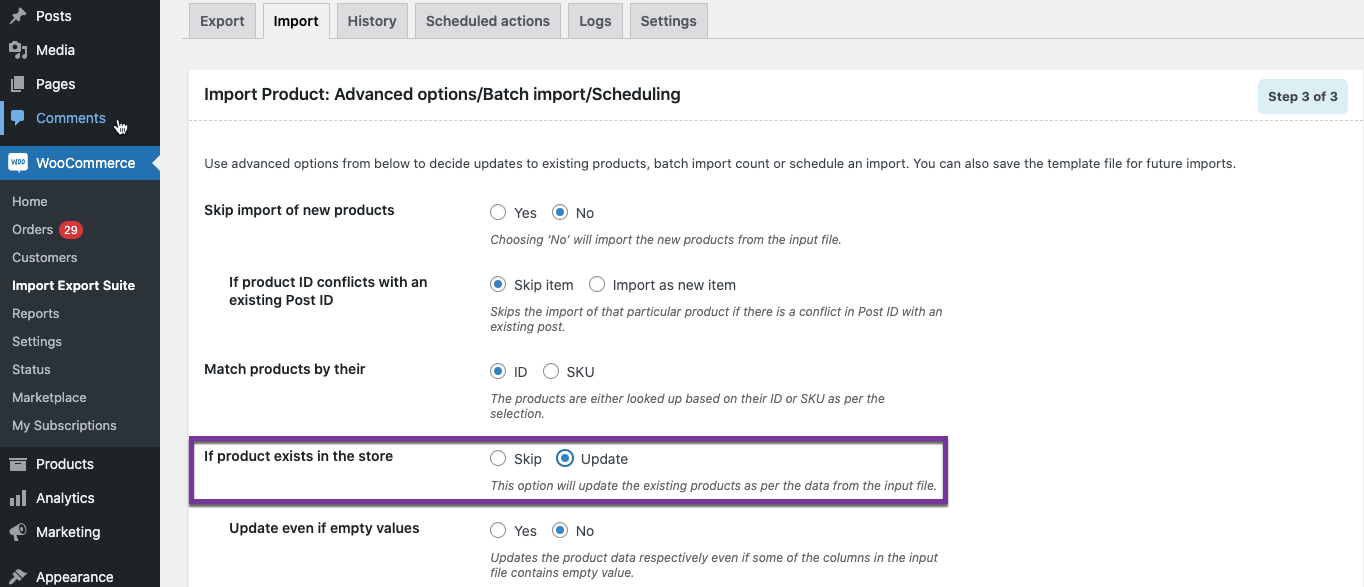Enable Update even if empty values

pos(498,530)
